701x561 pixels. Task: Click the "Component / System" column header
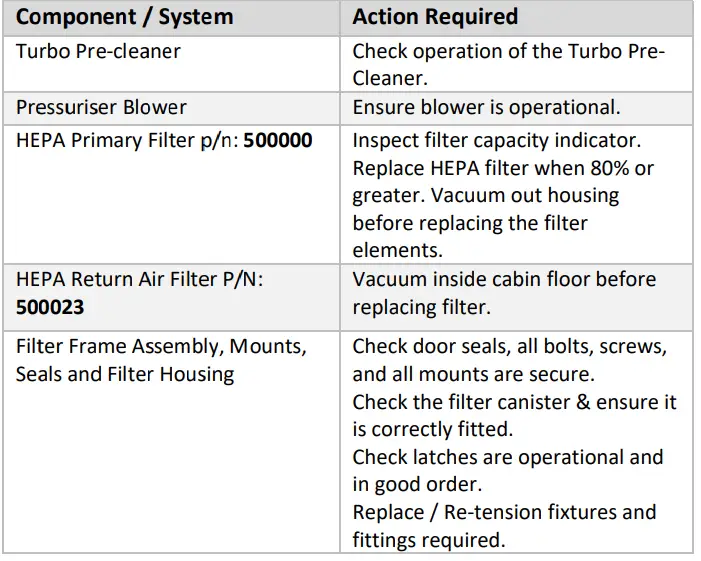[125, 17]
